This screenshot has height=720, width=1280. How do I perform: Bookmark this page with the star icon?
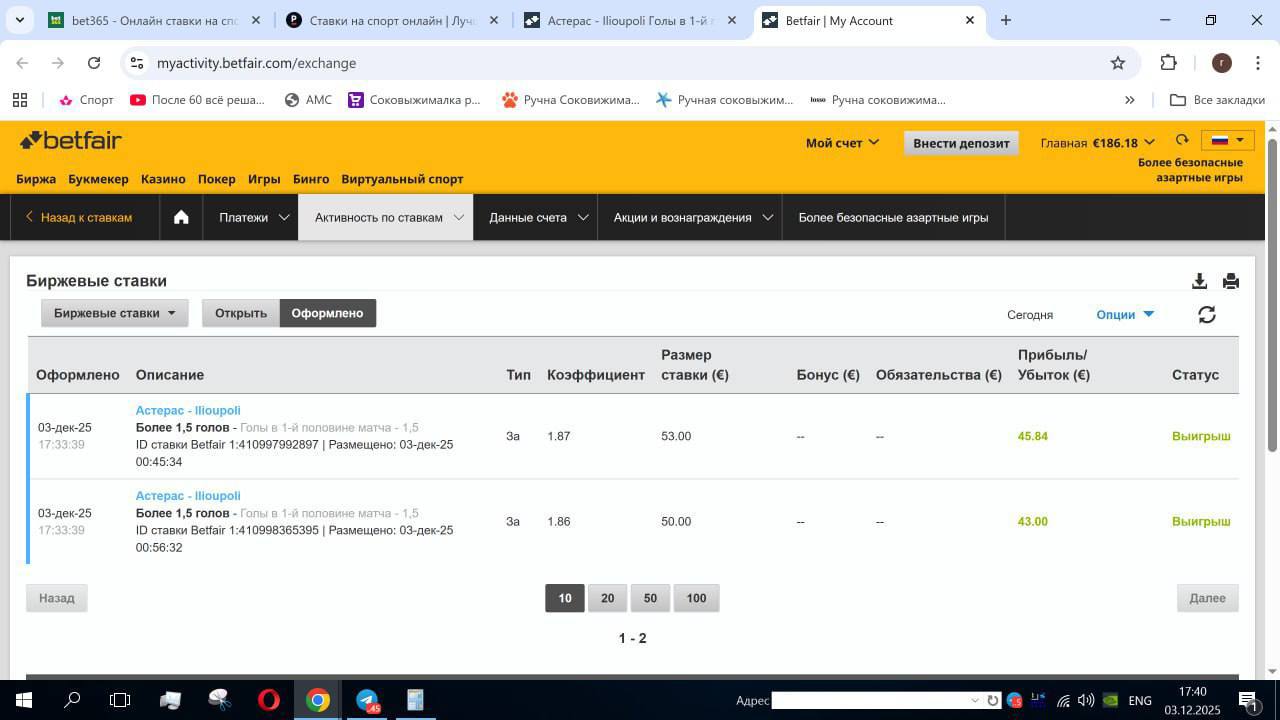pyautogui.click(x=1118, y=63)
